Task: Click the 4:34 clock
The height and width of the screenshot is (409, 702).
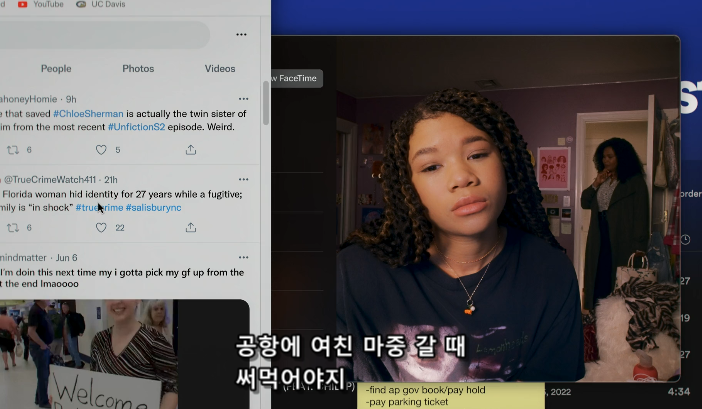Action: (x=679, y=392)
